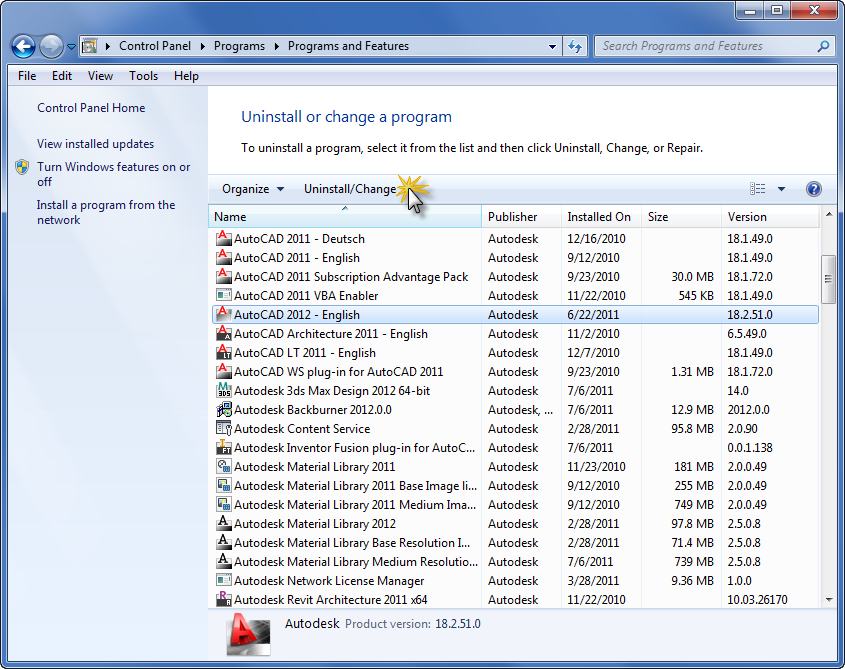The height and width of the screenshot is (669, 845).
Task: Click the large AutoCAD logo in details pane
Action: pos(248,634)
